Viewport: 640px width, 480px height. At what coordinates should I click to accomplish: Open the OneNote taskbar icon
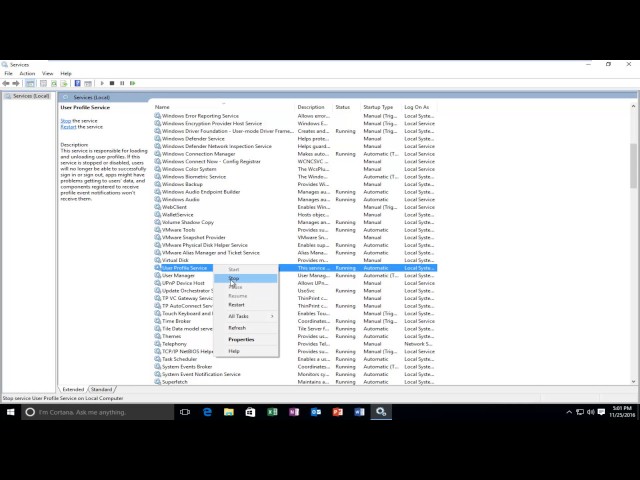(294, 412)
